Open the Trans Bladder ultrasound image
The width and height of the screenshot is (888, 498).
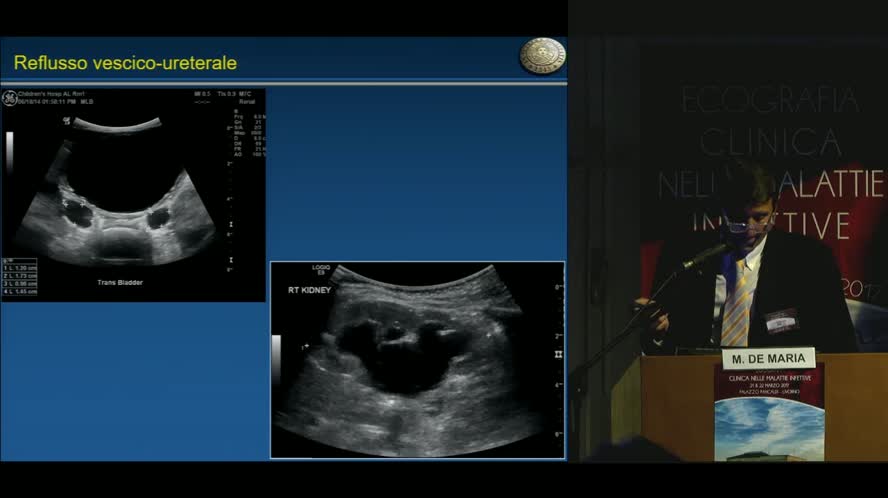click(132, 195)
